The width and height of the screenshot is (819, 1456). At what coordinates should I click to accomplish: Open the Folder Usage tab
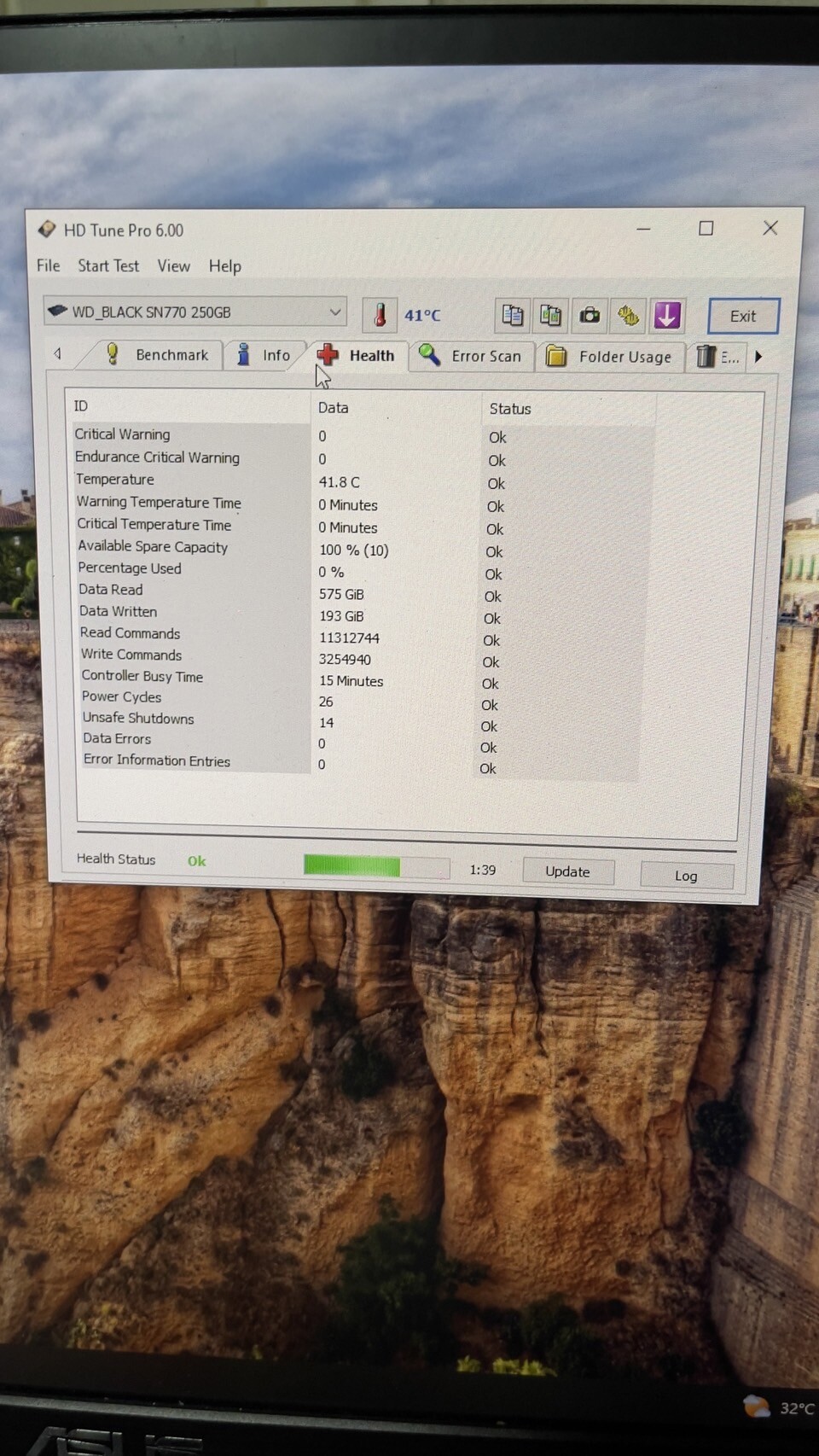point(609,357)
